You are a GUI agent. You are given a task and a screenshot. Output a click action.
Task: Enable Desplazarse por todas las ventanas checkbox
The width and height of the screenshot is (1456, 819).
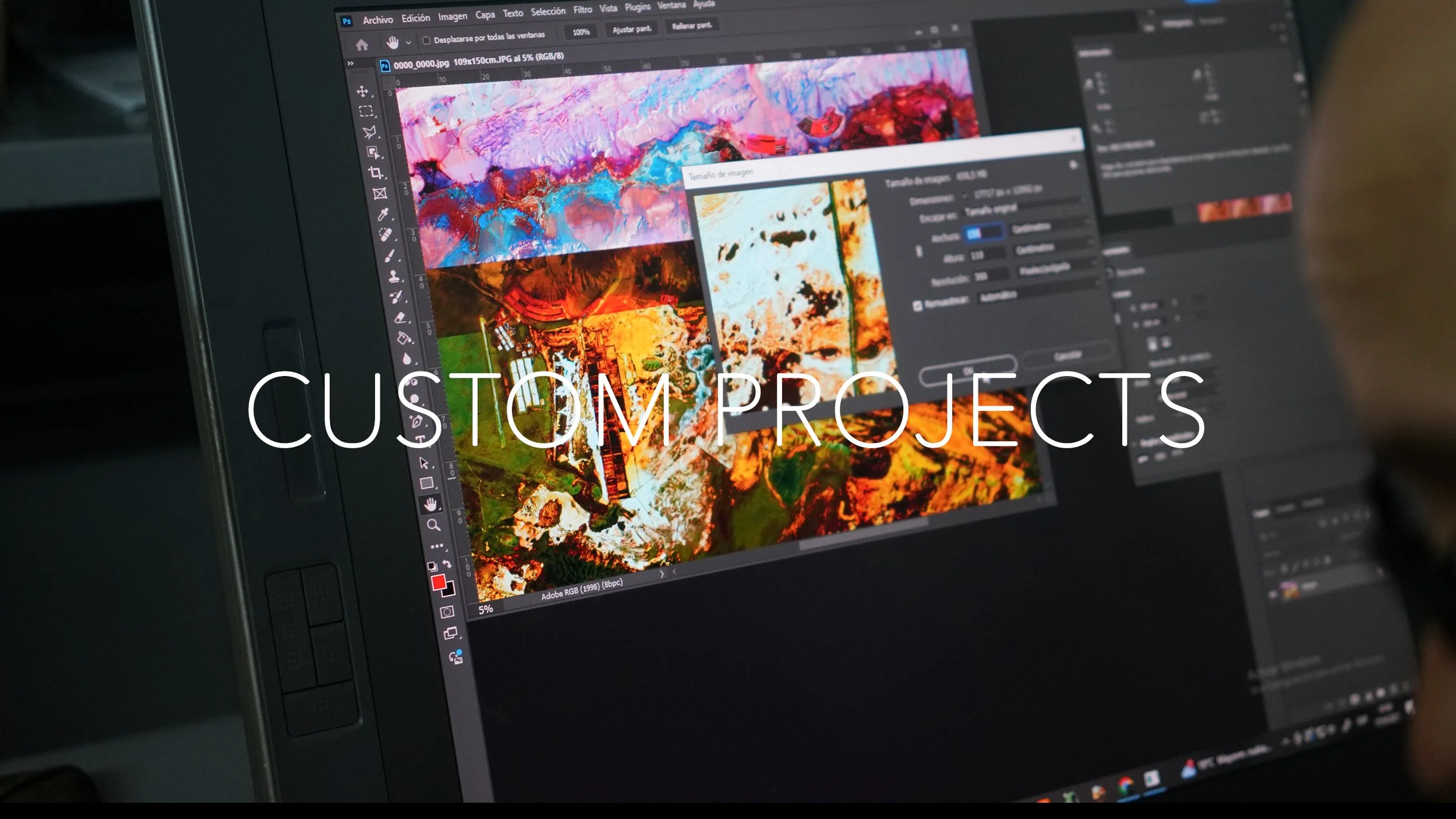pyautogui.click(x=426, y=40)
